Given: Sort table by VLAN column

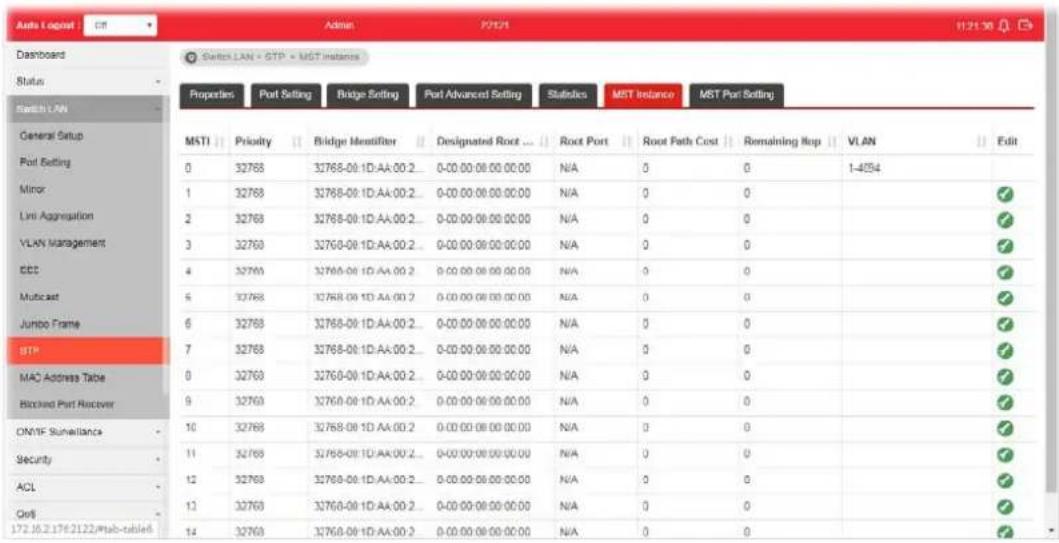Looking at the screenshot, I should pos(915,142).
